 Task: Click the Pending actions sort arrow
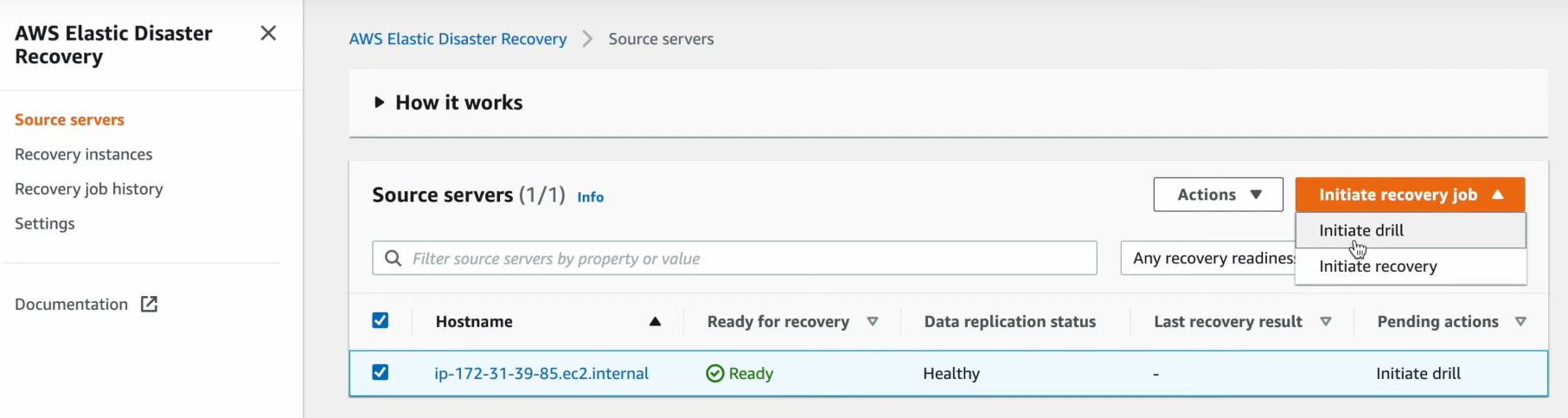(1520, 322)
